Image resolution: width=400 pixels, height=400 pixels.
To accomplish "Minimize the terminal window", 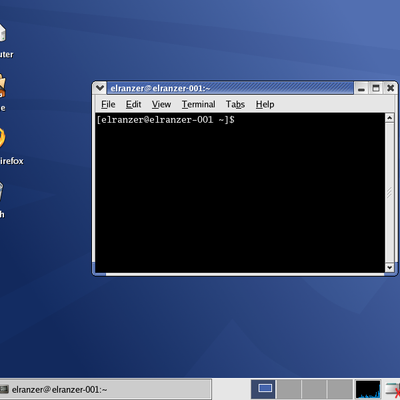I will [x=361, y=89].
